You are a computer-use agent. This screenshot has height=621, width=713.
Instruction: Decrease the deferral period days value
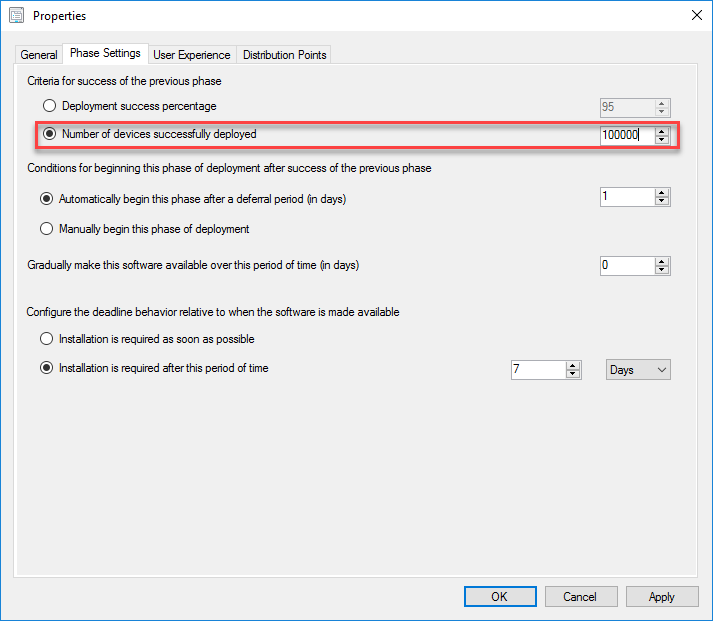(662, 202)
